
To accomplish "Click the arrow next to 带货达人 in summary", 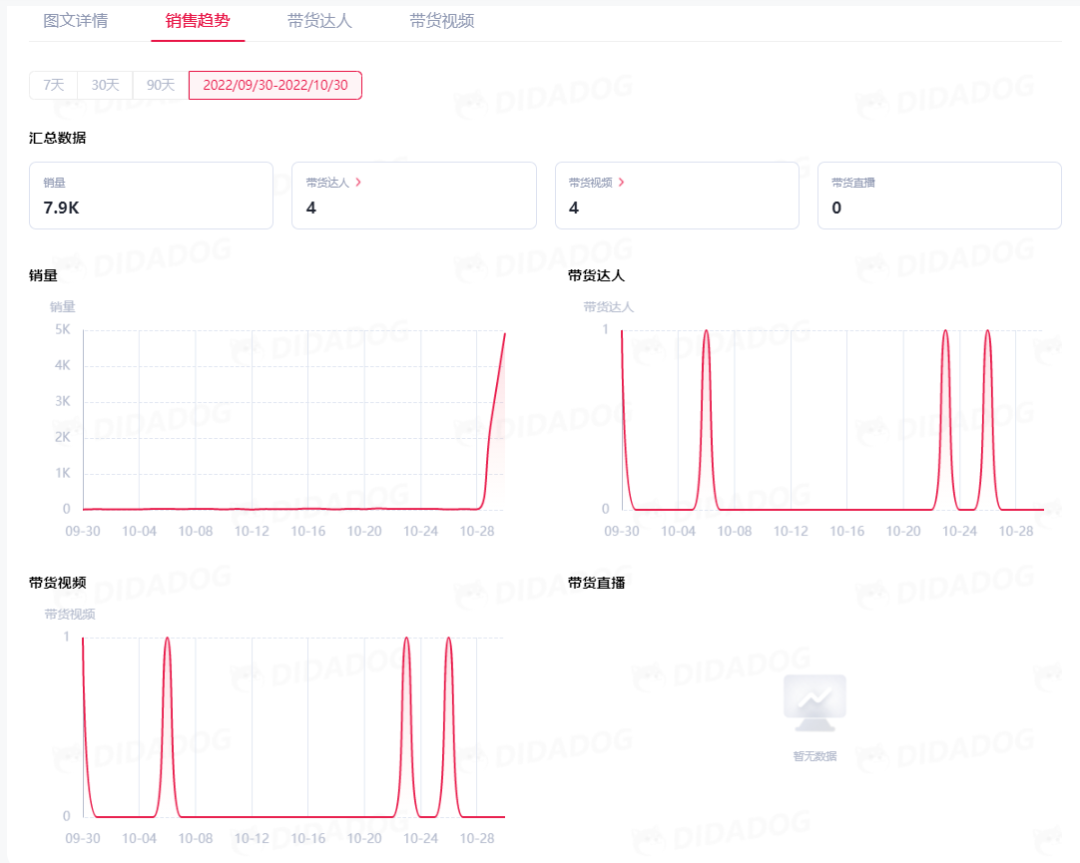I will pos(358,183).
